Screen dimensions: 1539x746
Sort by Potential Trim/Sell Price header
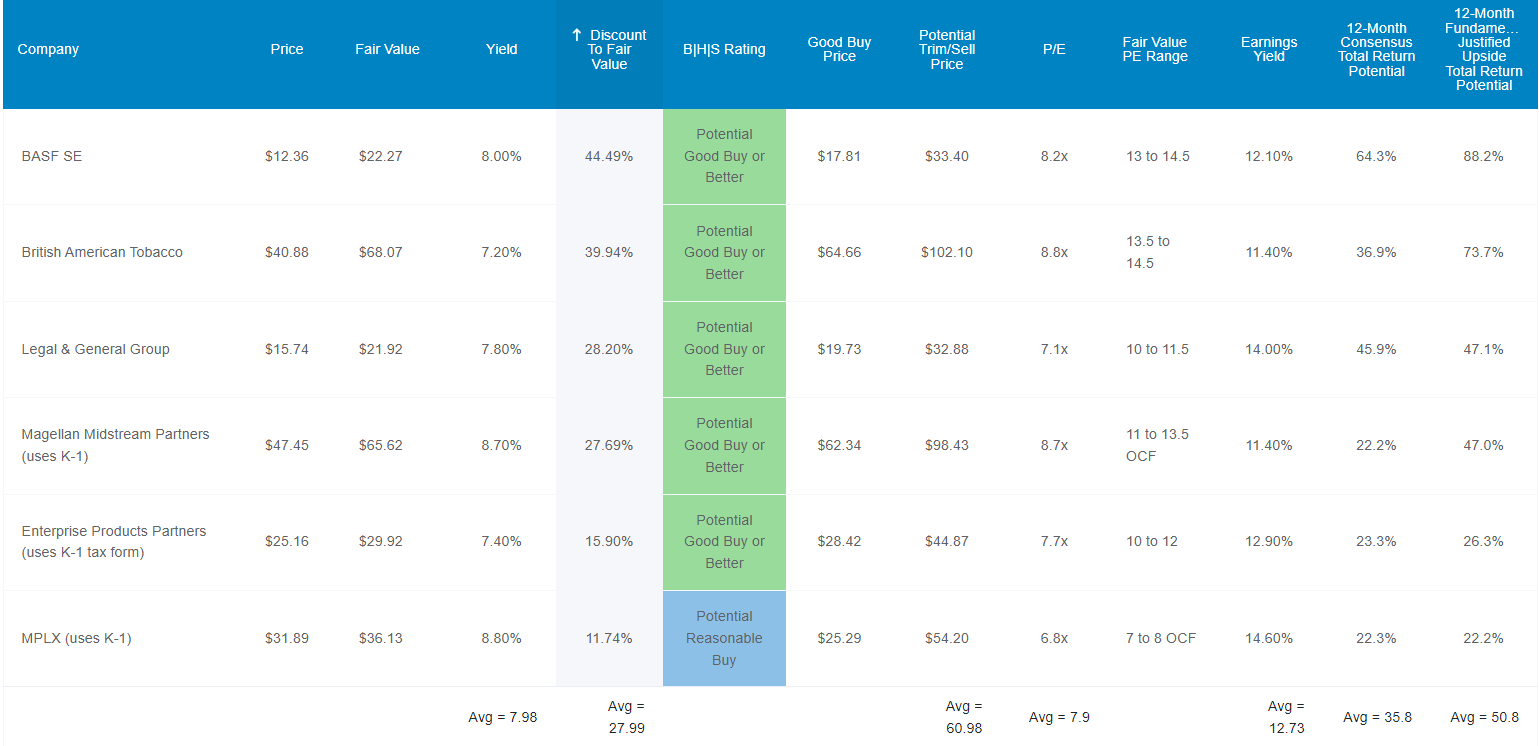tap(947, 49)
